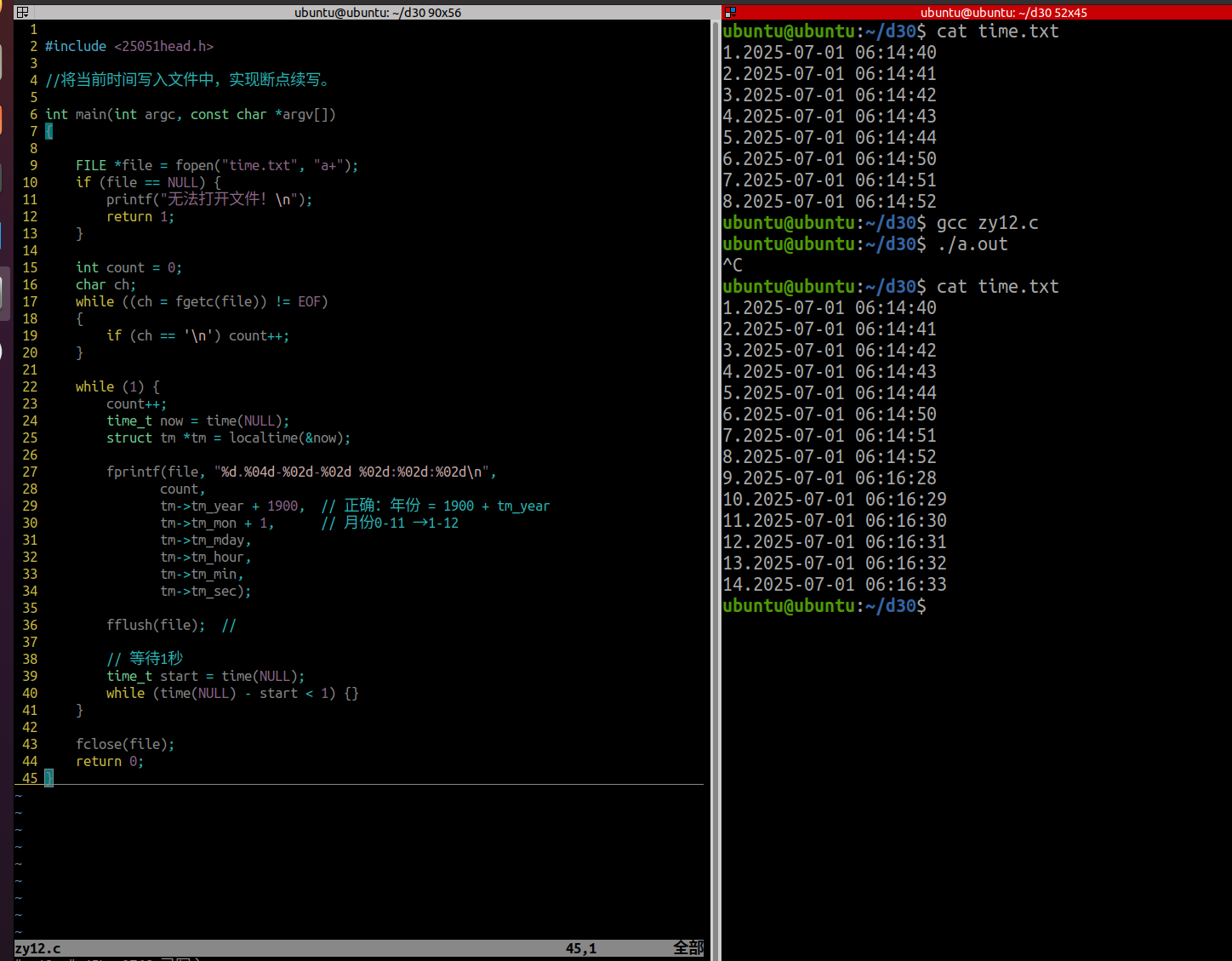This screenshot has height=961, width=1232.
Task: Click the #include <25051head.h> line in vim
Action: (129, 46)
